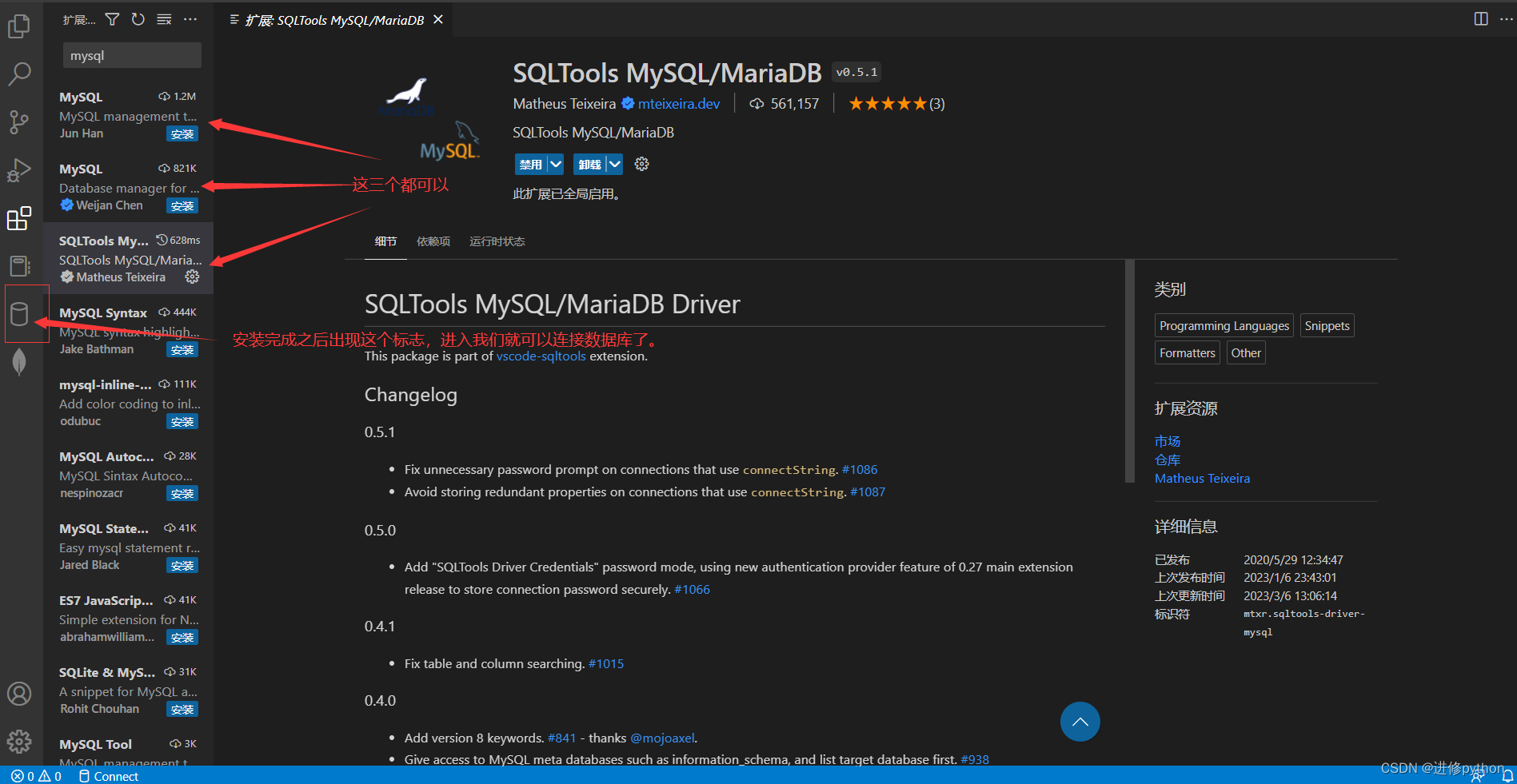Open Matheus Teixeira resource link

(x=1202, y=479)
